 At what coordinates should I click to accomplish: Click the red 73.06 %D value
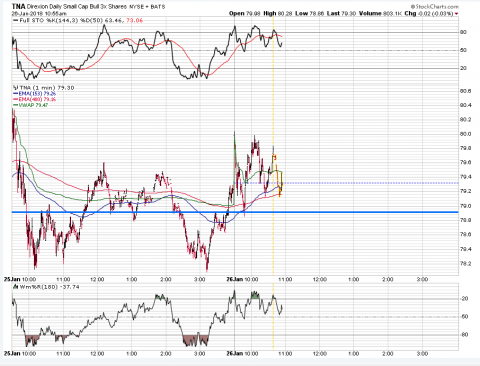click(x=135, y=20)
